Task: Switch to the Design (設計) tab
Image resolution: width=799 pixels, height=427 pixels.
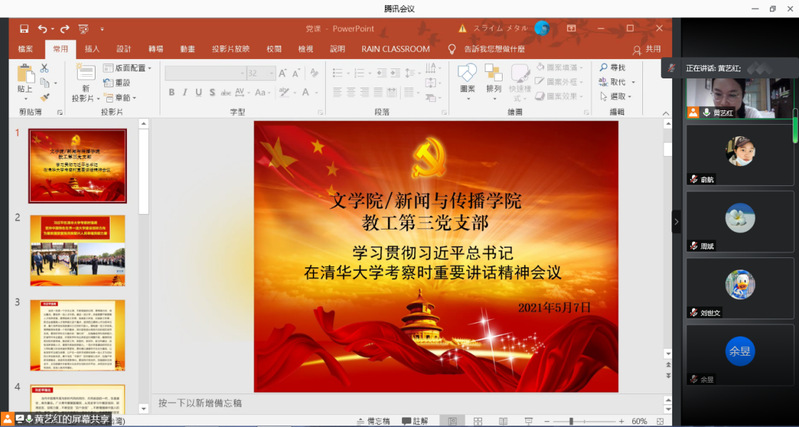Action: (124, 49)
